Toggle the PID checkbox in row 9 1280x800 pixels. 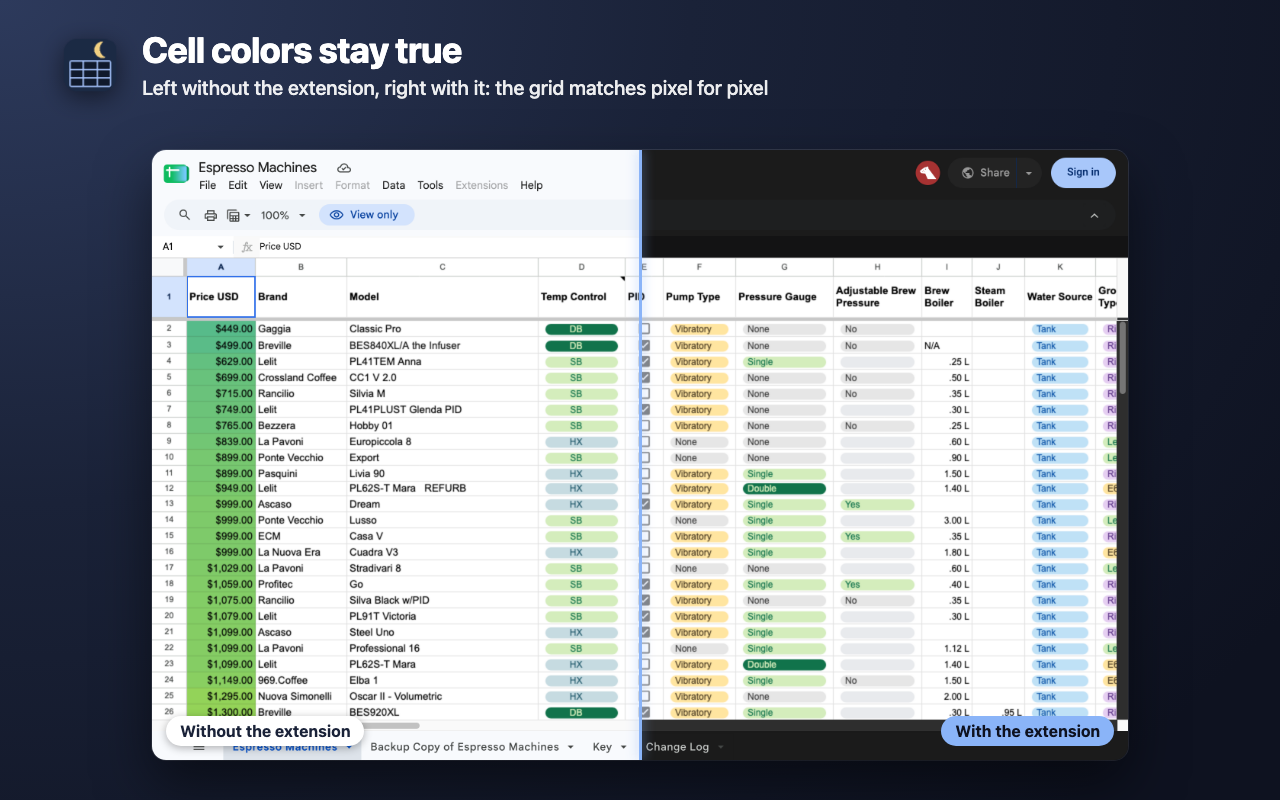[x=645, y=441]
